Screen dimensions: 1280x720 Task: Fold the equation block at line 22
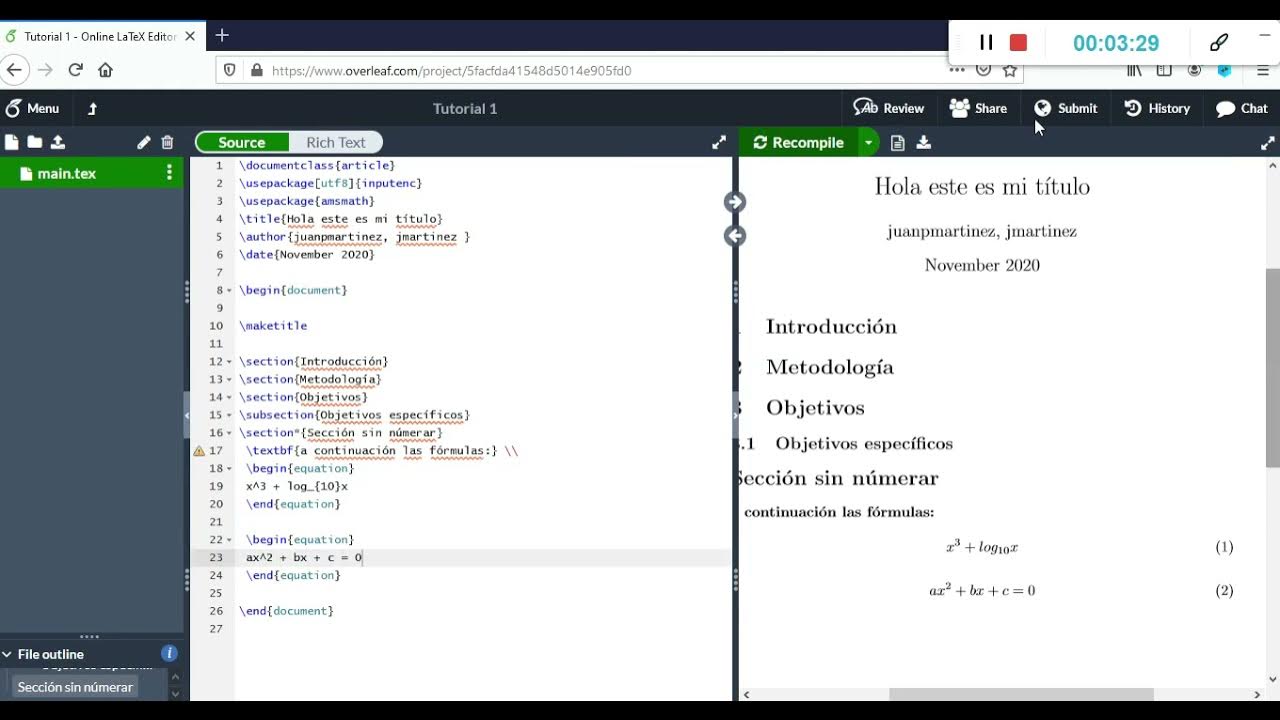point(229,540)
